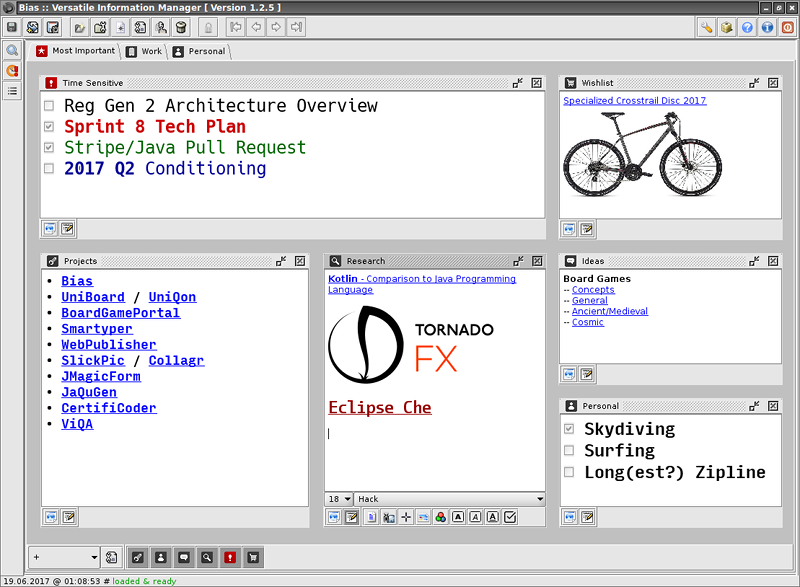
Task: Click the text color RGB circles icon
Action: coord(441,517)
